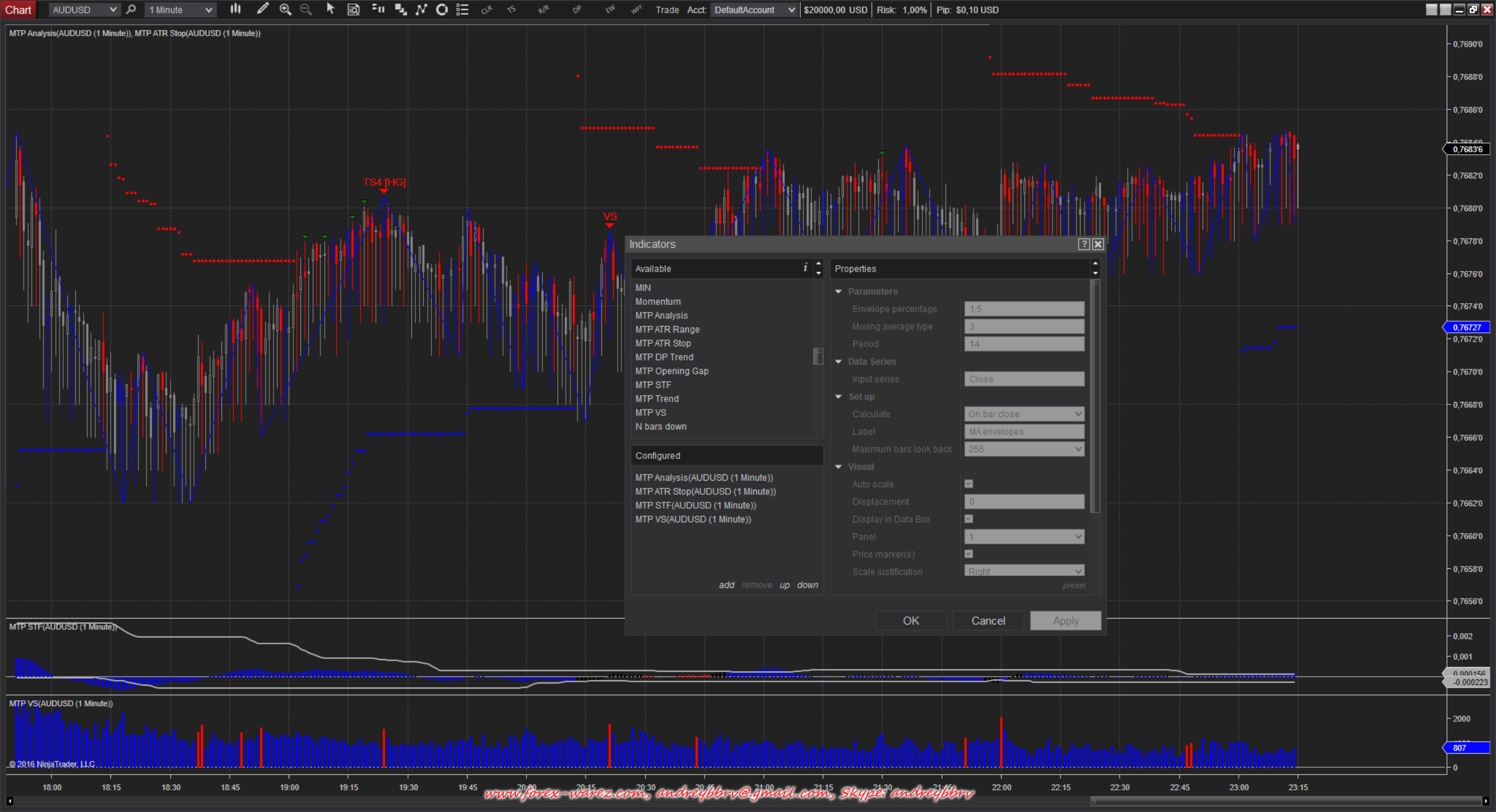Click the zoom in magnifier icon
The image size is (1496, 812).
click(x=285, y=9)
